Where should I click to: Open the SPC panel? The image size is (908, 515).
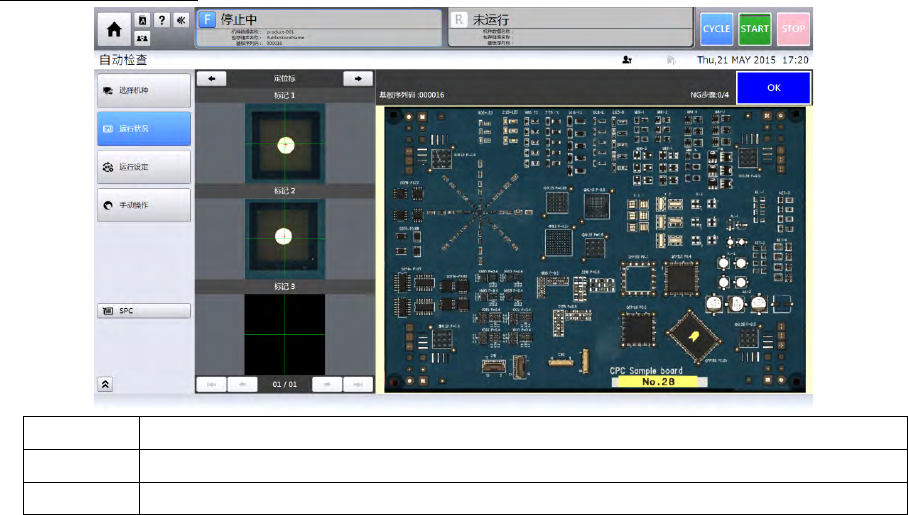click(143, 311)
